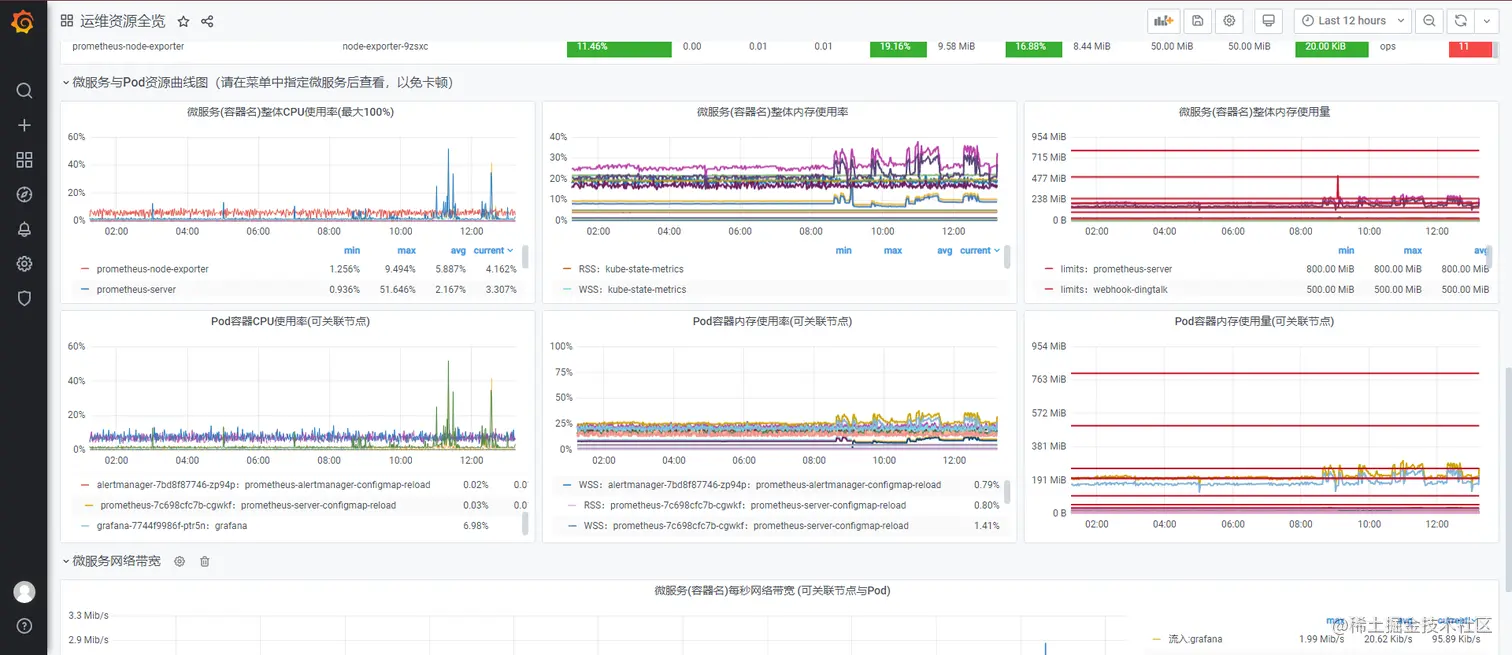Image resolution: width=1512 pixels, height=655 pixels.
Task: Toggle prometheus-server series in CPU legend
Action: [x=136, y=290]
